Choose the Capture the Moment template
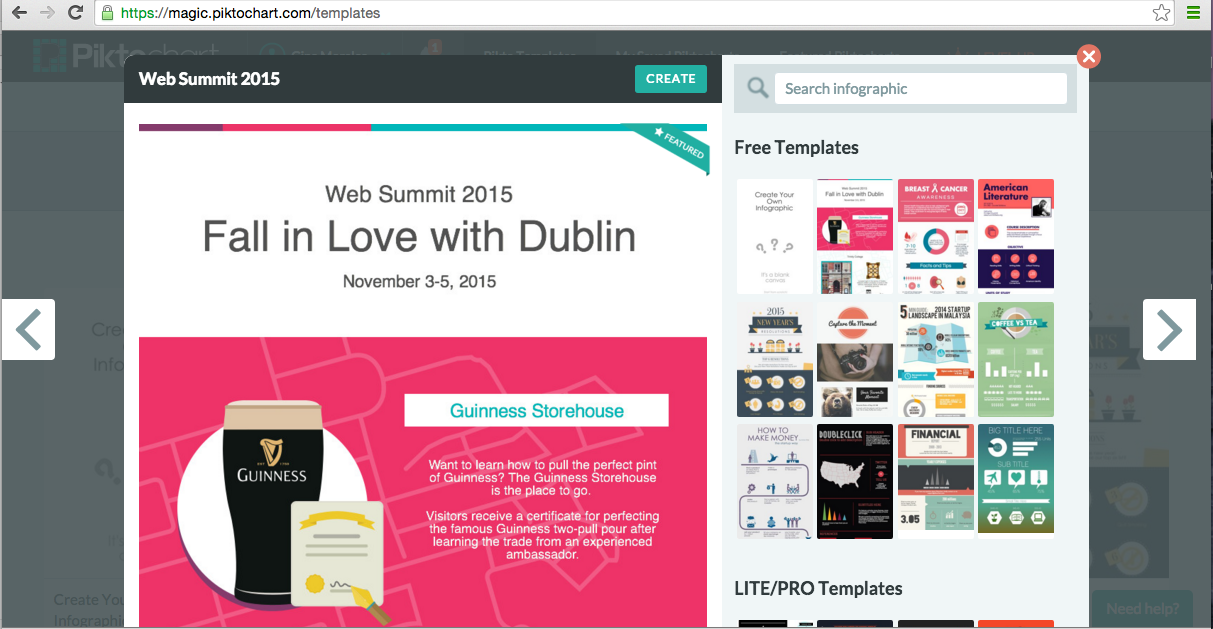This screenshot has width=1213, height=629. point(855,359)
